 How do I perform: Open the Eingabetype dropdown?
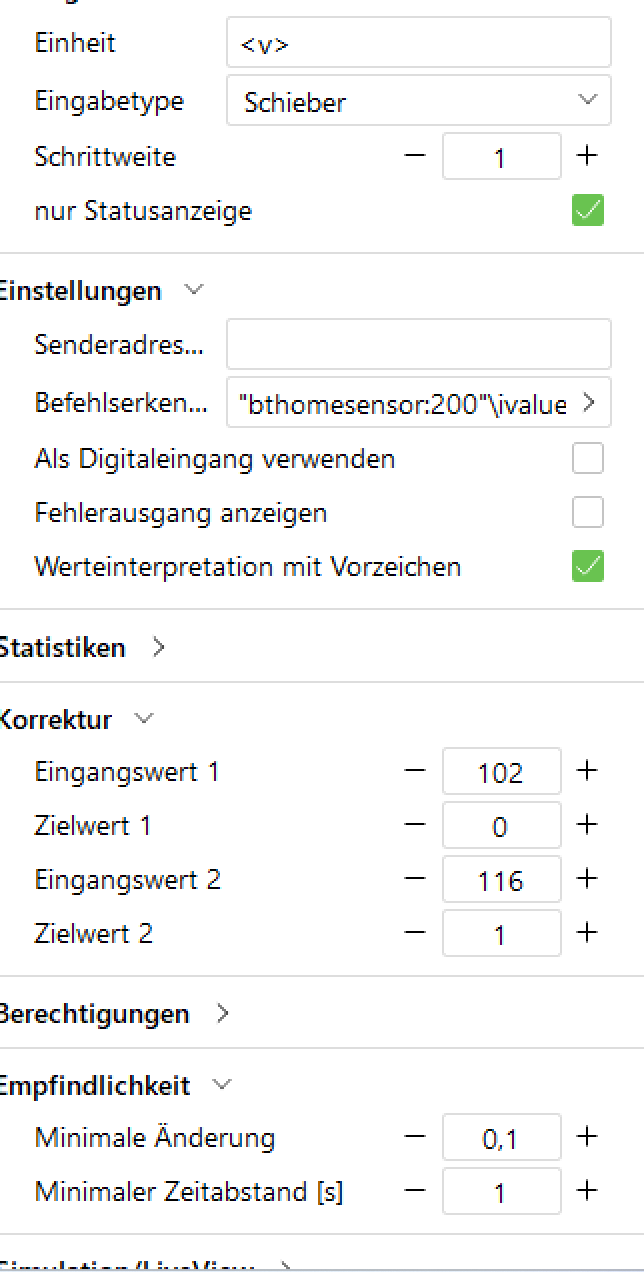tap(418, 101)
